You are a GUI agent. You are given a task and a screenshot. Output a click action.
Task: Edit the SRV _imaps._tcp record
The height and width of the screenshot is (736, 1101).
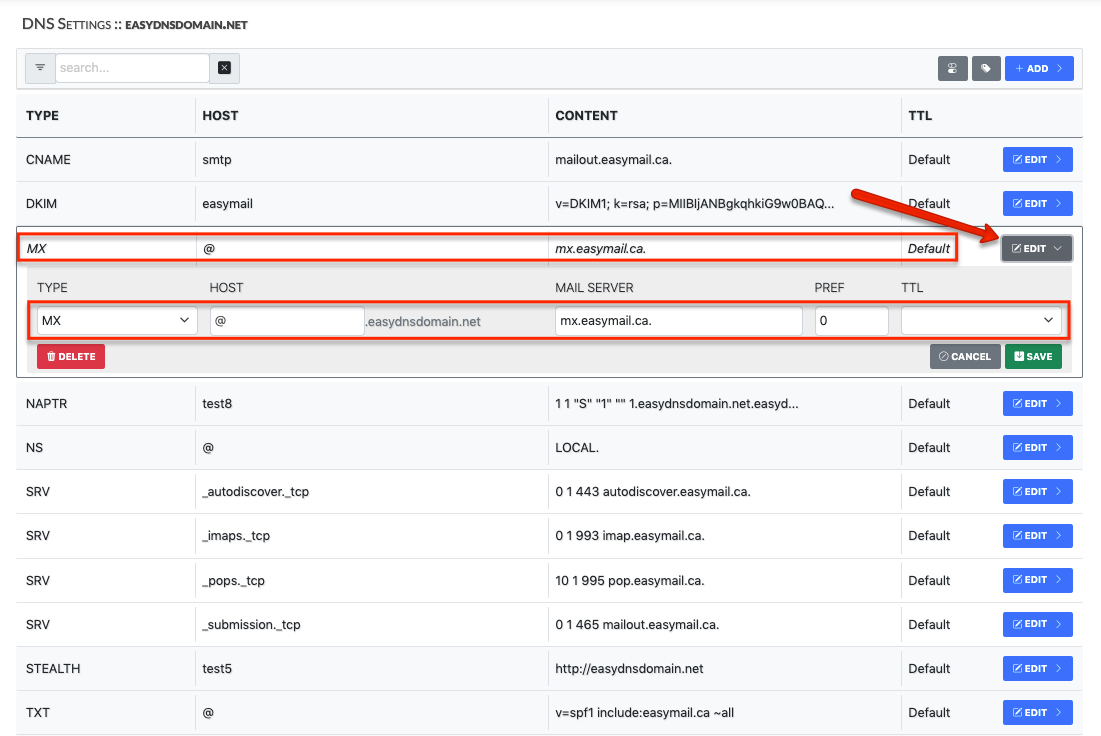pyautogui.click(x=1037, y=536)
